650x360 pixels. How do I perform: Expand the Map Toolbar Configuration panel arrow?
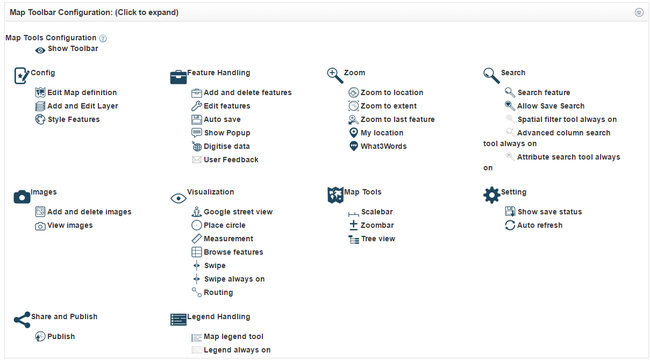click(x=639, y=12)
